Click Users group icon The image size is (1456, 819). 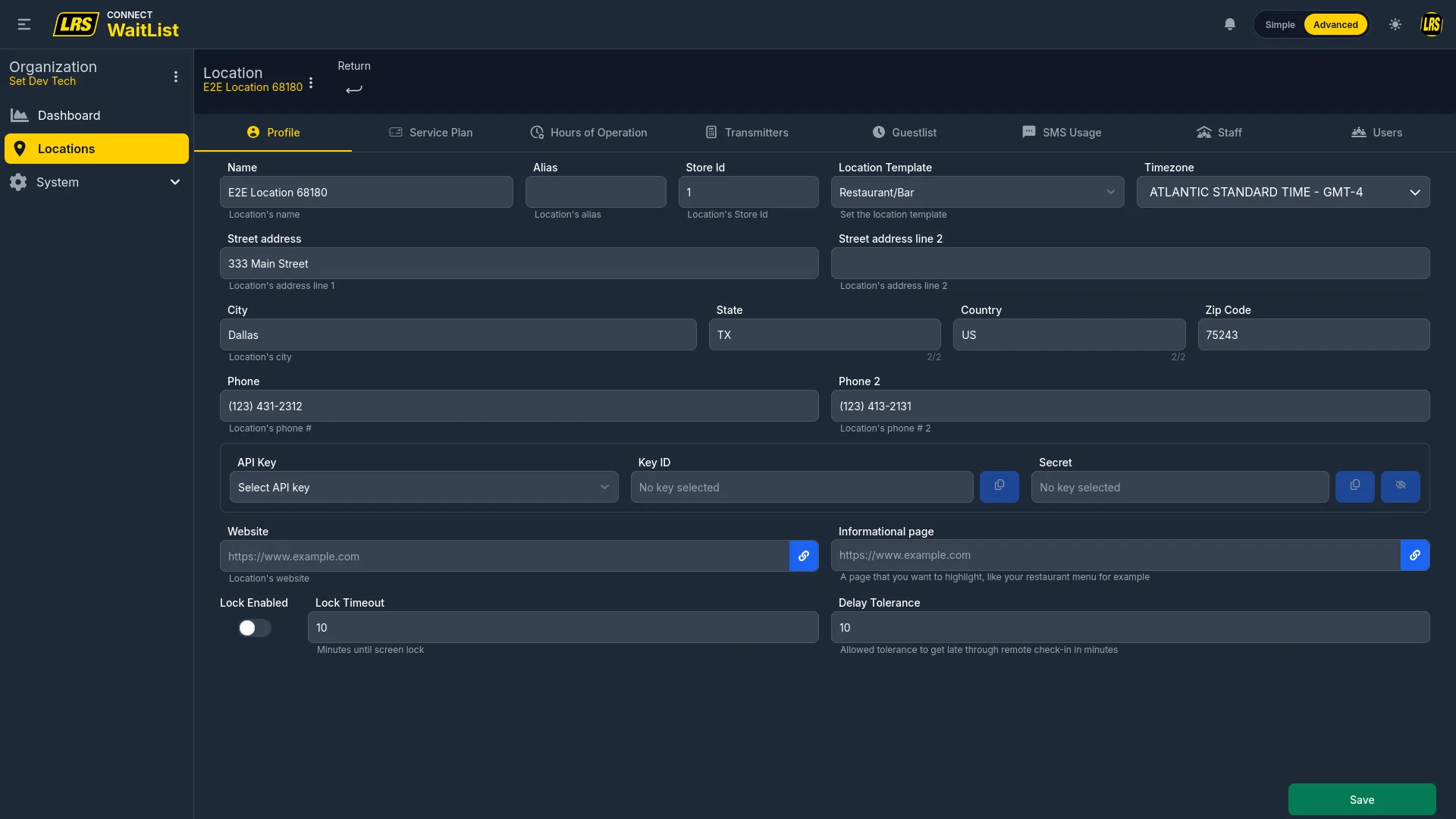pyautogui.click(x=1359, y=132)
